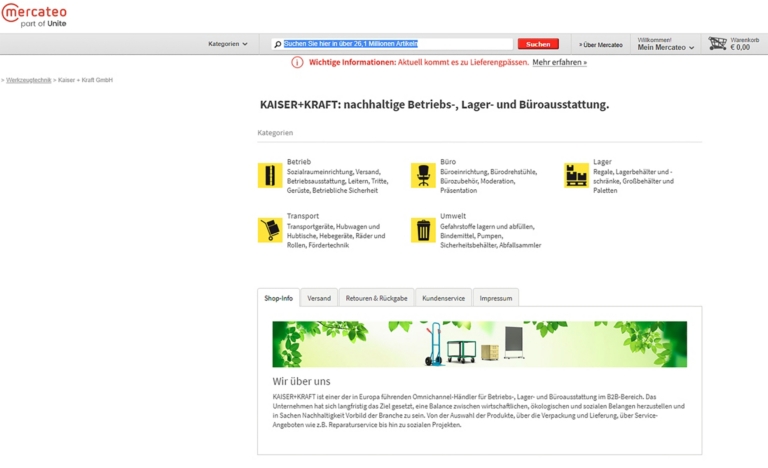Screen dimensions: 768x468
Task: Open the Über Mercateo link
Action: (x=601, y=45)
